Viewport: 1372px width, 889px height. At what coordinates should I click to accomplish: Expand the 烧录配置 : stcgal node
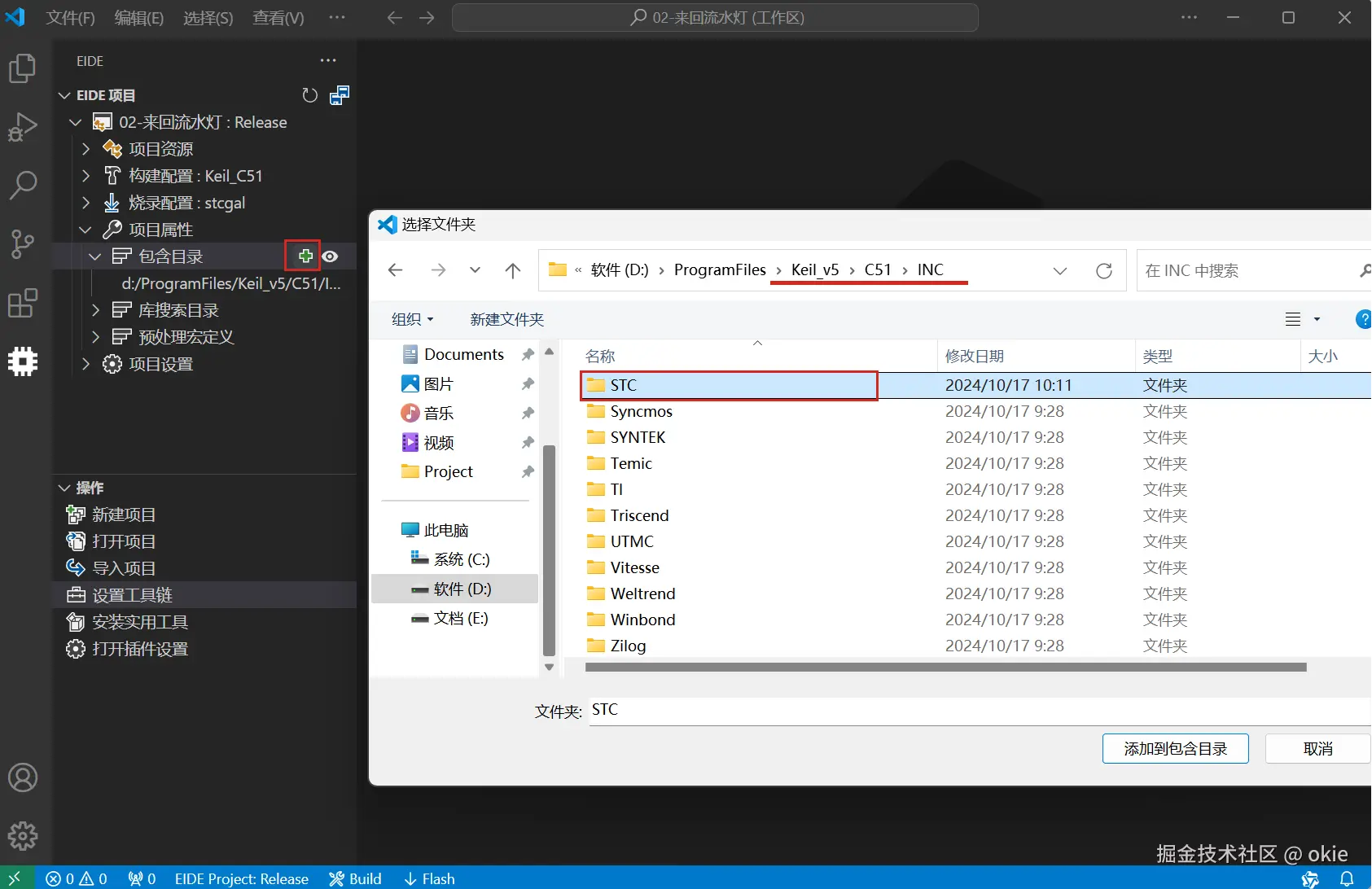tap(85, 203)
